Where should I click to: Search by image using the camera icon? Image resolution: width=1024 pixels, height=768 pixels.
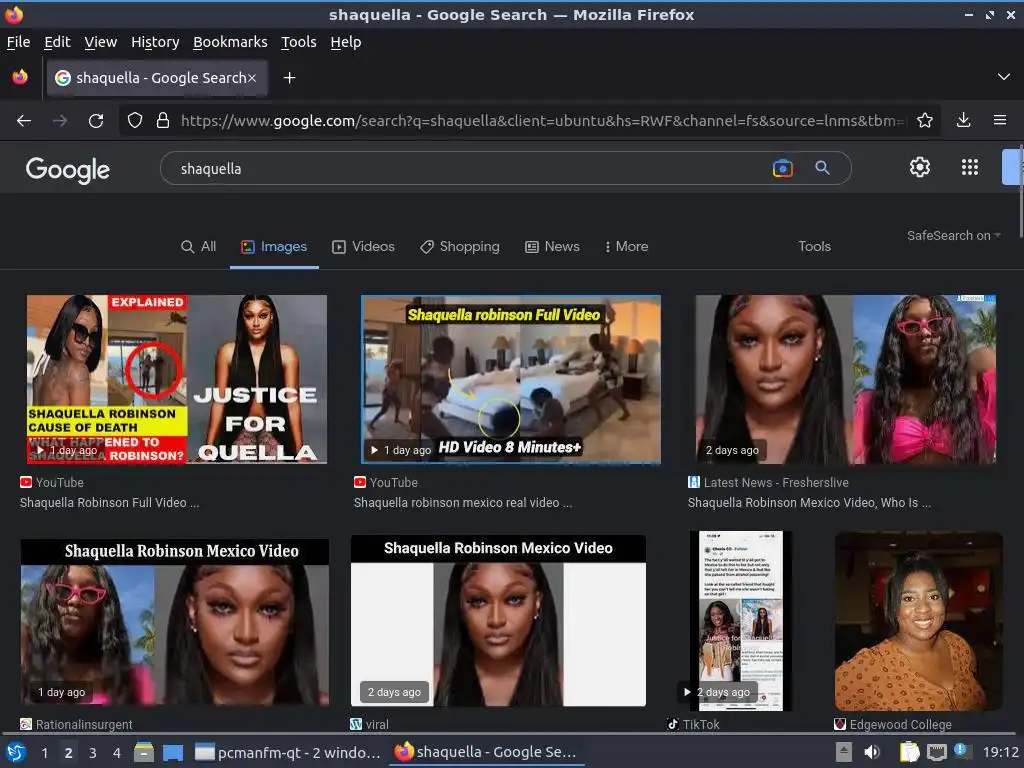pyautogui.click(x=782, y=168)
